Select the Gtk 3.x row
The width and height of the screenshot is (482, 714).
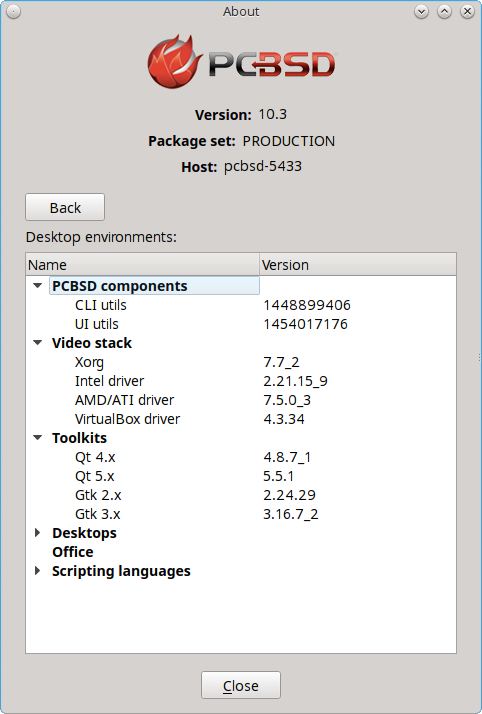(241, 514)
